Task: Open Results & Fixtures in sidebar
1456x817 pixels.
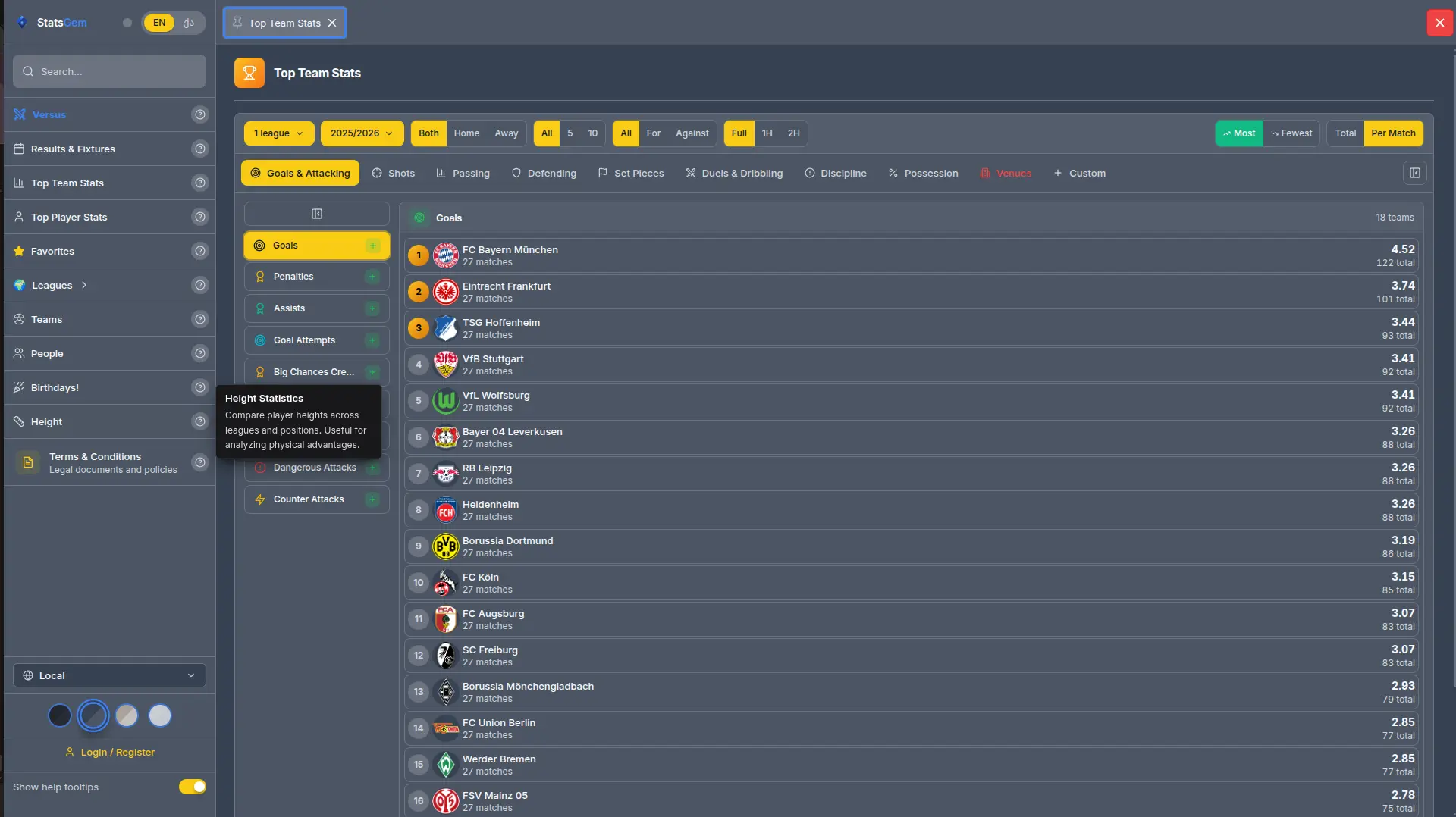Action: [73, 149]
